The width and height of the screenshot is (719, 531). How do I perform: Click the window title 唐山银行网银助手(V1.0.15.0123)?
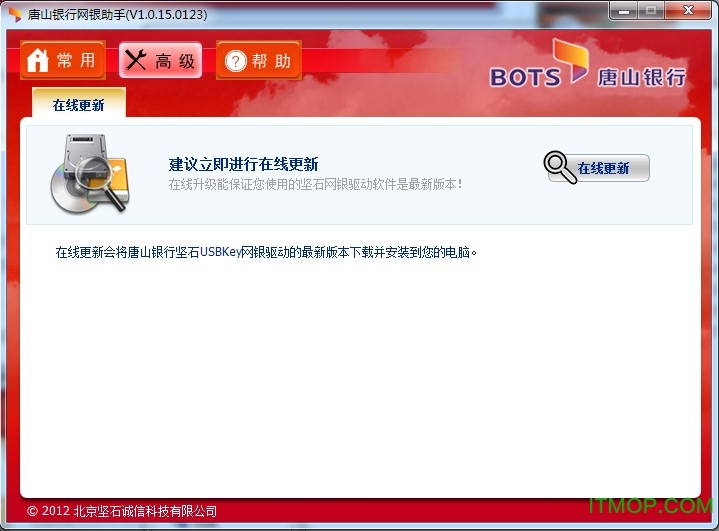pos(117,15)
